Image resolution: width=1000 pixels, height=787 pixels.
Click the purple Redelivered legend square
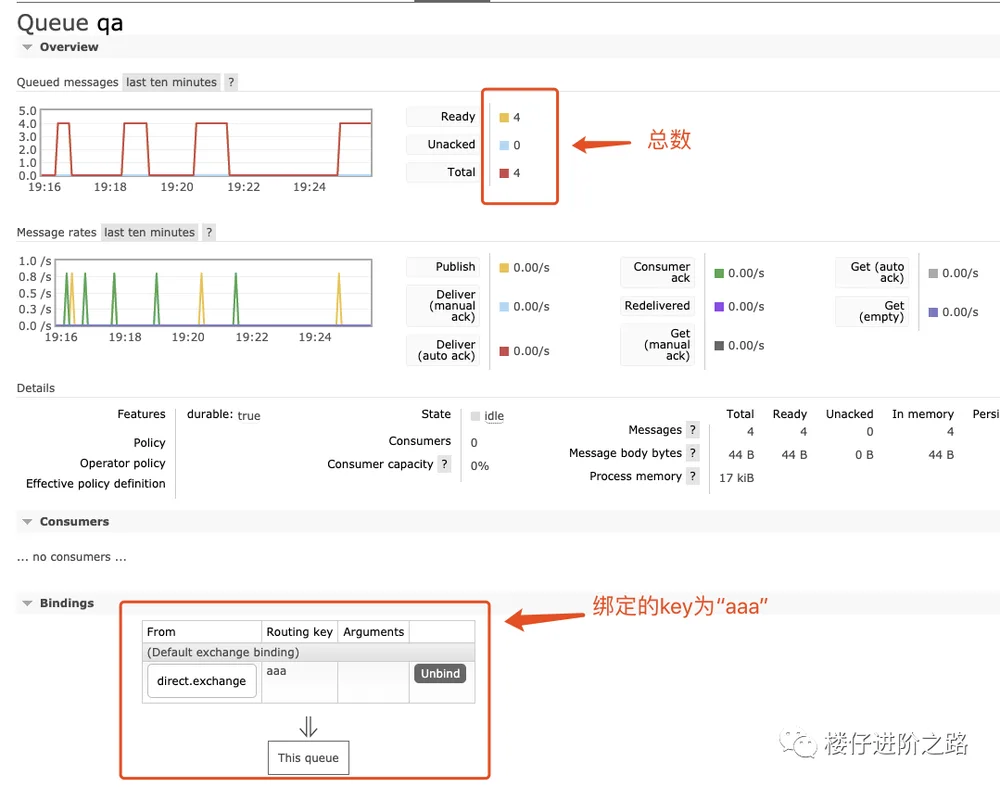click(x=719, y=307)
